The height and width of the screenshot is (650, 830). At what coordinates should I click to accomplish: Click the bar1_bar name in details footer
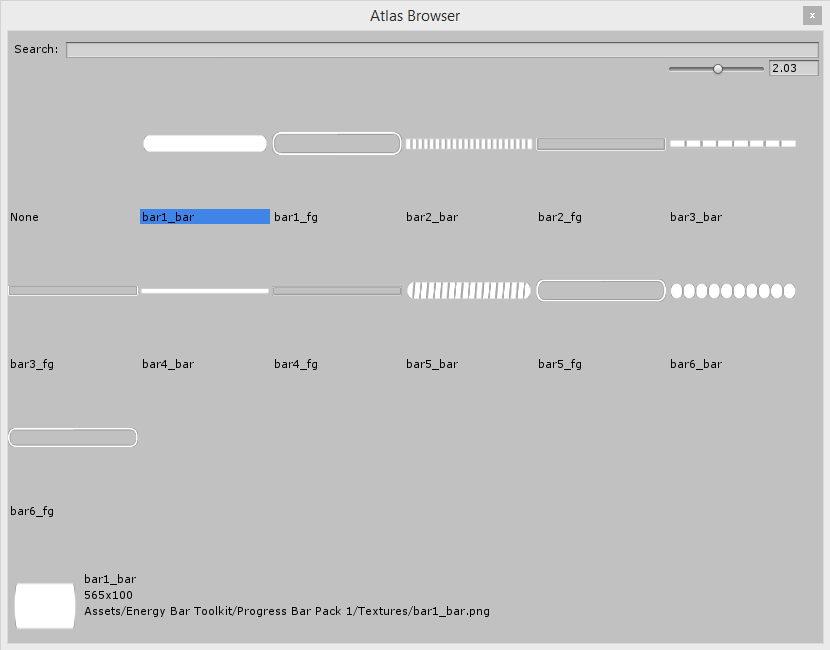(110, 579)
